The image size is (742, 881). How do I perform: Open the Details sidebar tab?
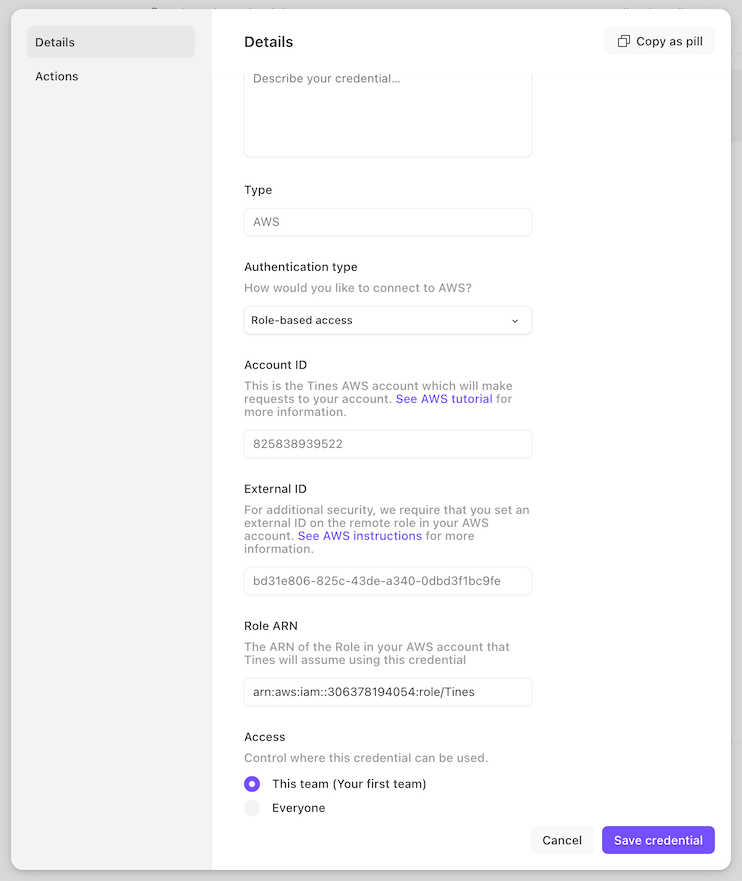point(111,42)
